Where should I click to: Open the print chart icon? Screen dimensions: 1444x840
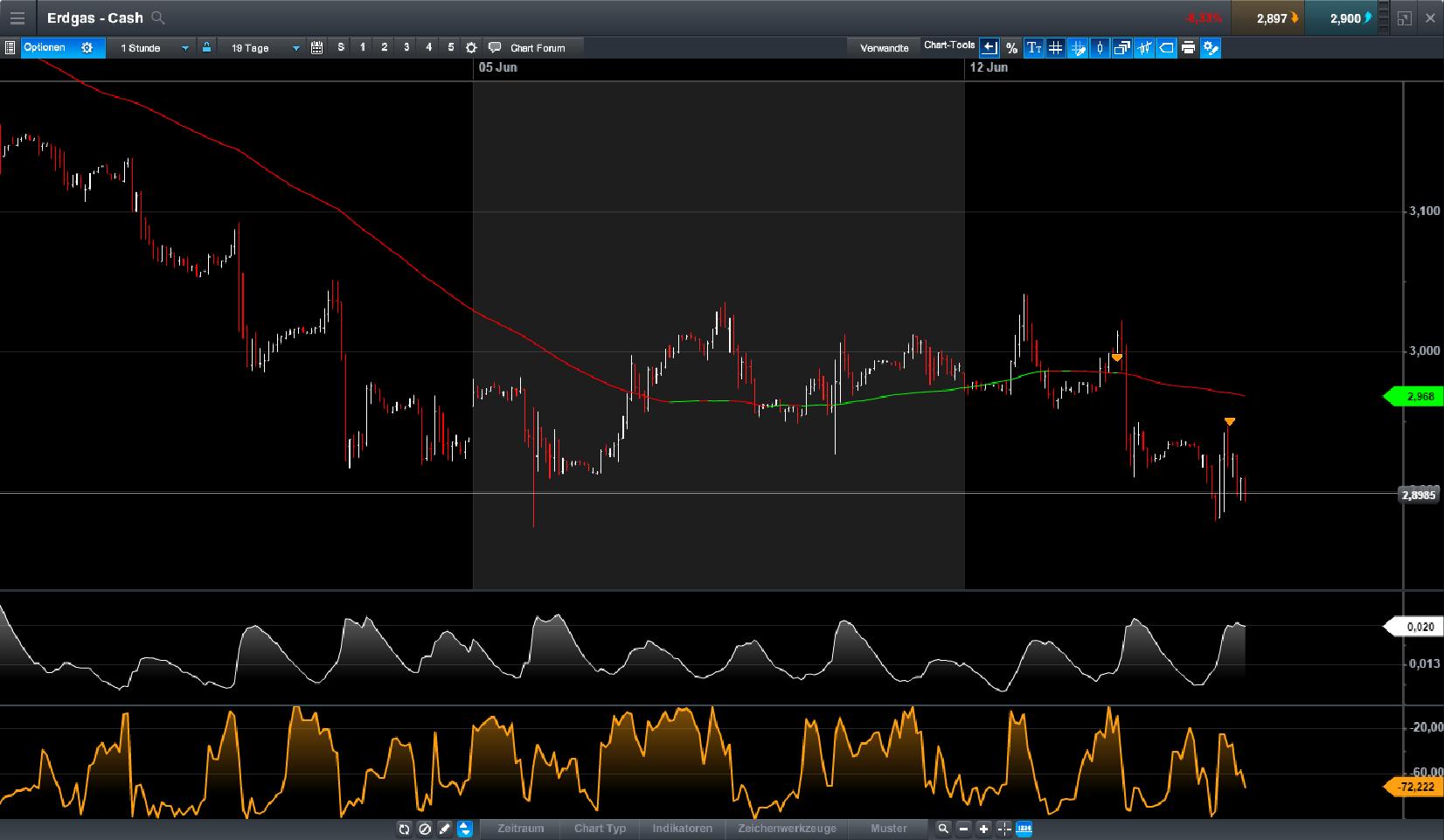click(x=1188, y=48)
